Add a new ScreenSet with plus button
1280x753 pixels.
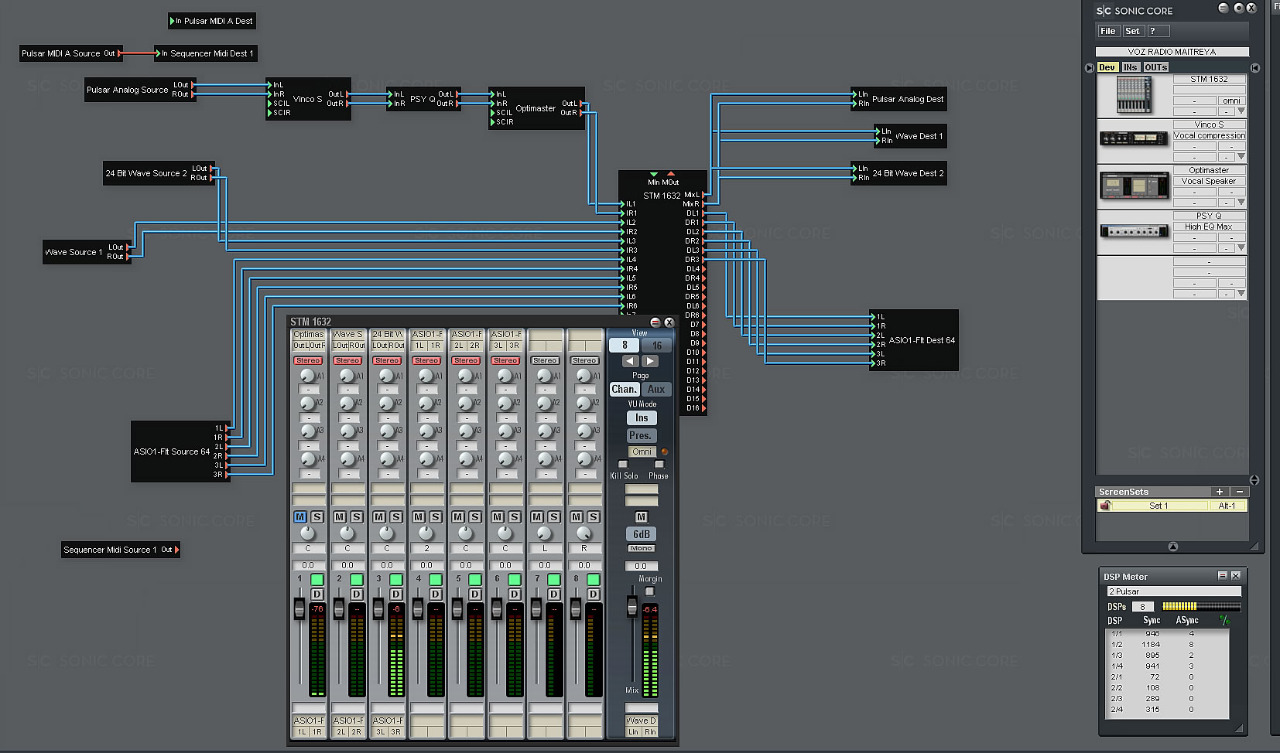1220,492
